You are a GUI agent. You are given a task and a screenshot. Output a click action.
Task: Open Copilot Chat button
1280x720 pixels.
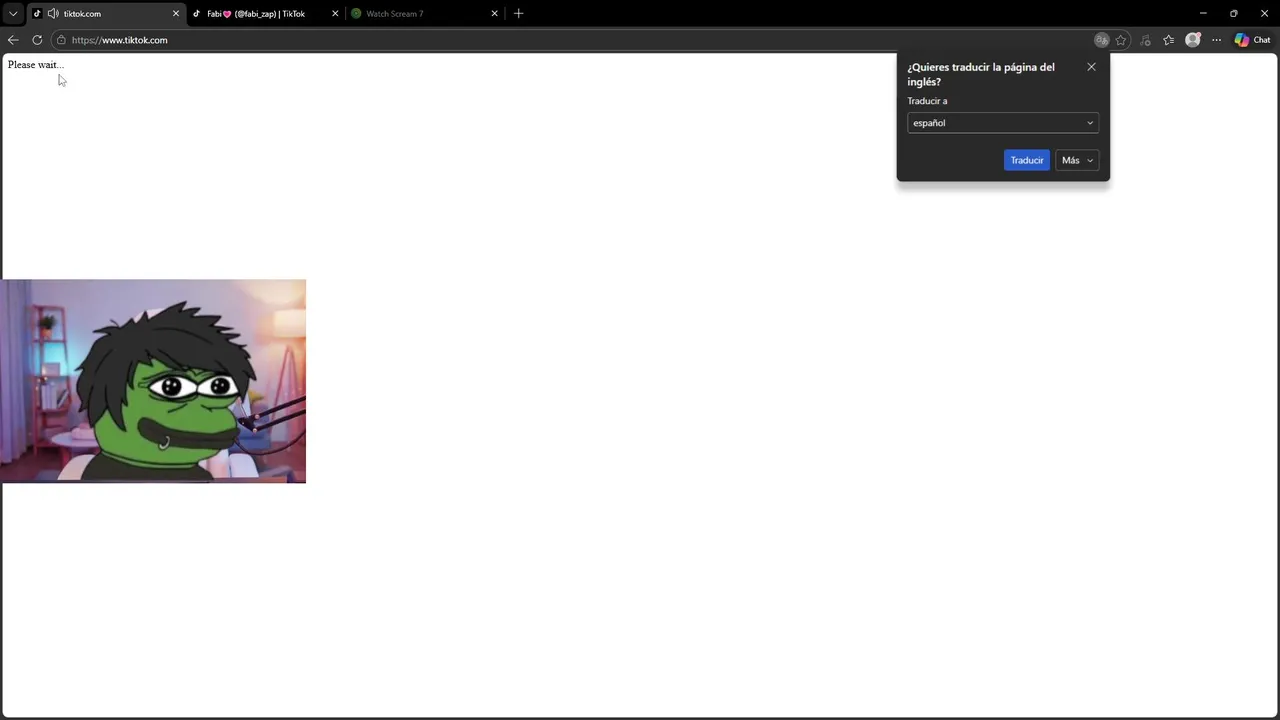coord(1252,40)
